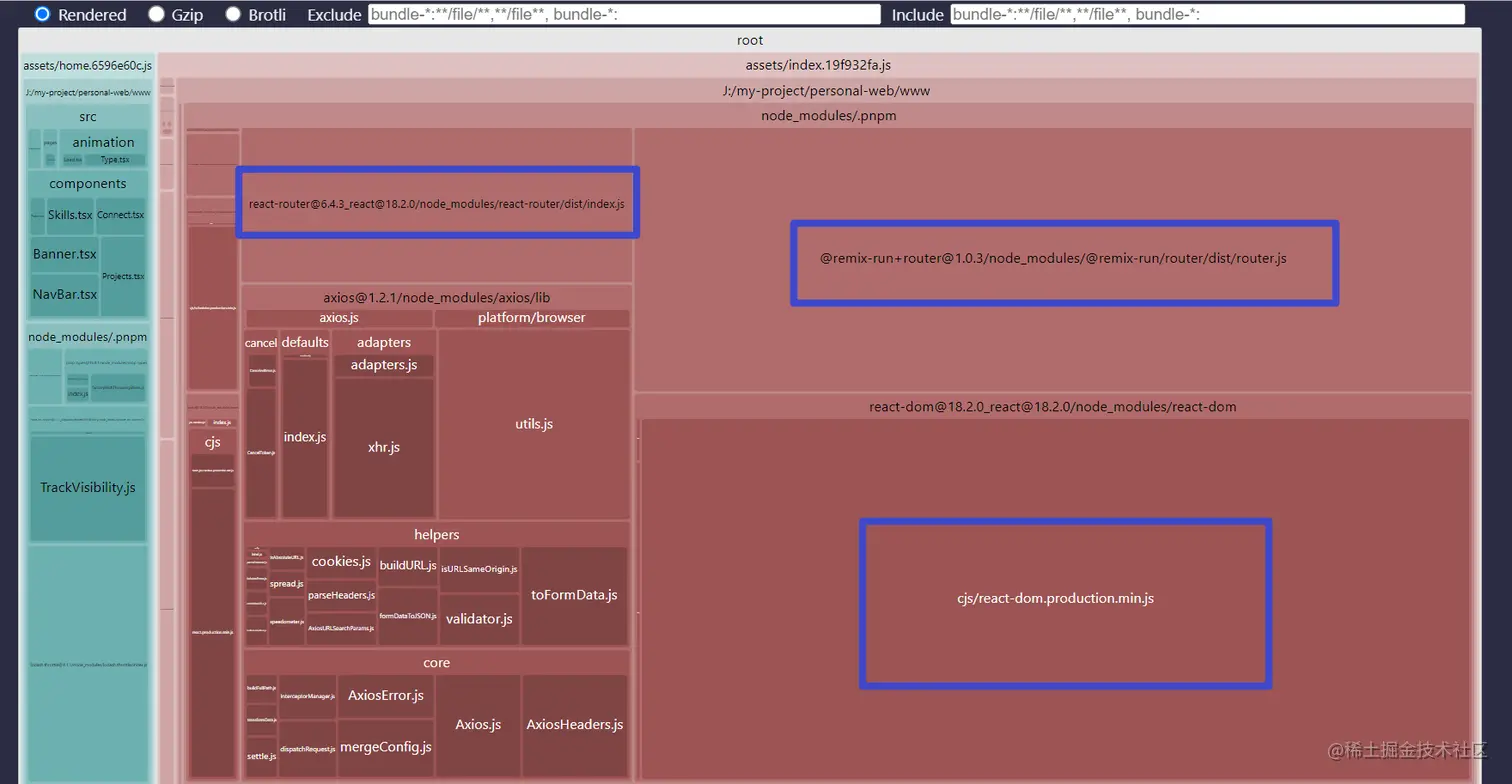Viewport: 1512px width, 784px height.
Task: Select the InterceptorManager.js file block
Action: tap(307, 696)
